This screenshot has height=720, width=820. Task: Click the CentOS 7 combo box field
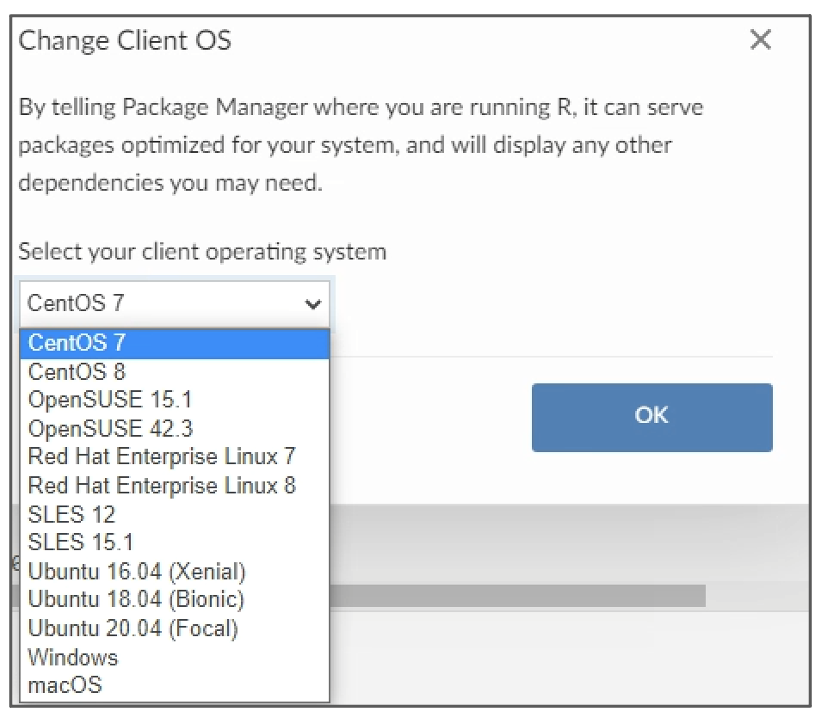(175, 304)
